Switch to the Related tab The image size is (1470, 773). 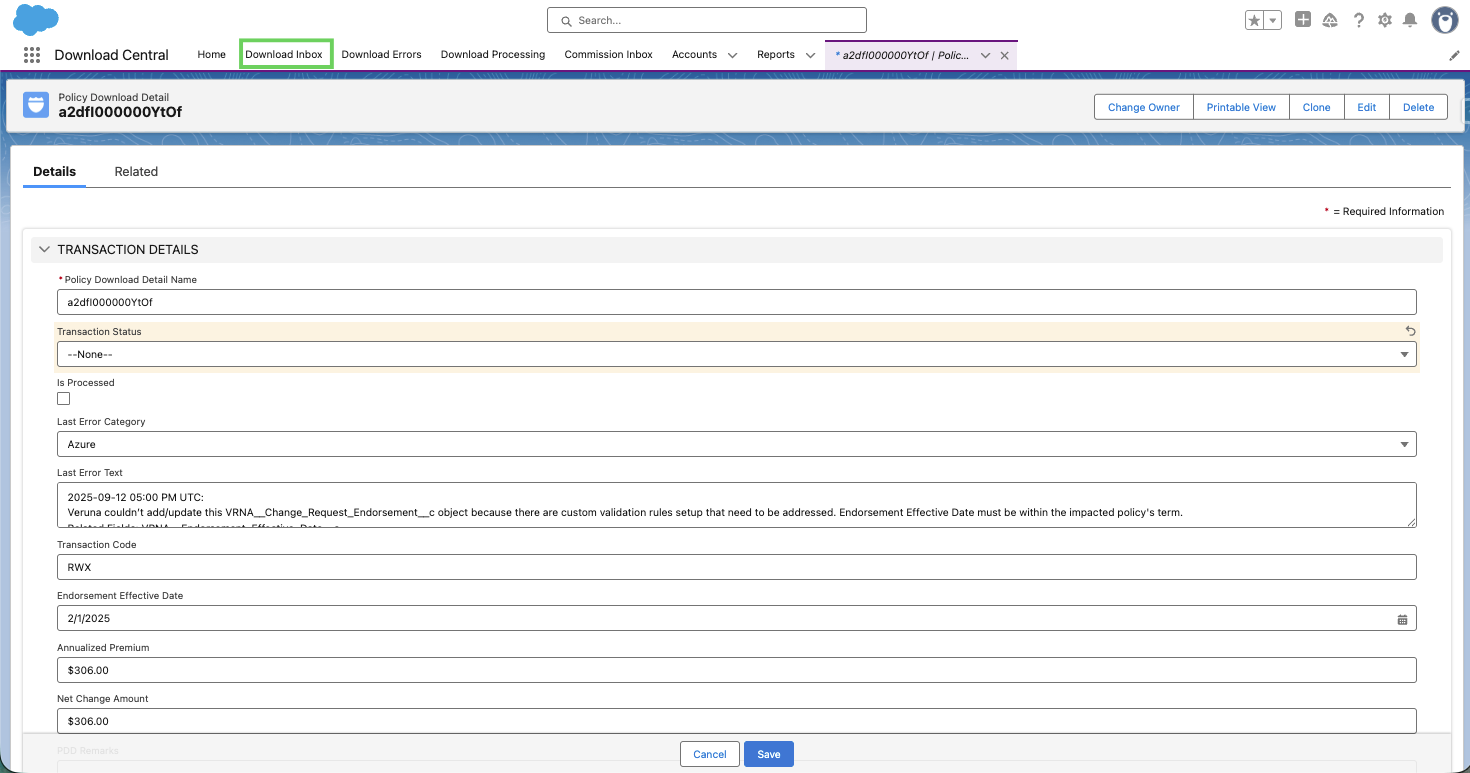click(x=136, y=172)
